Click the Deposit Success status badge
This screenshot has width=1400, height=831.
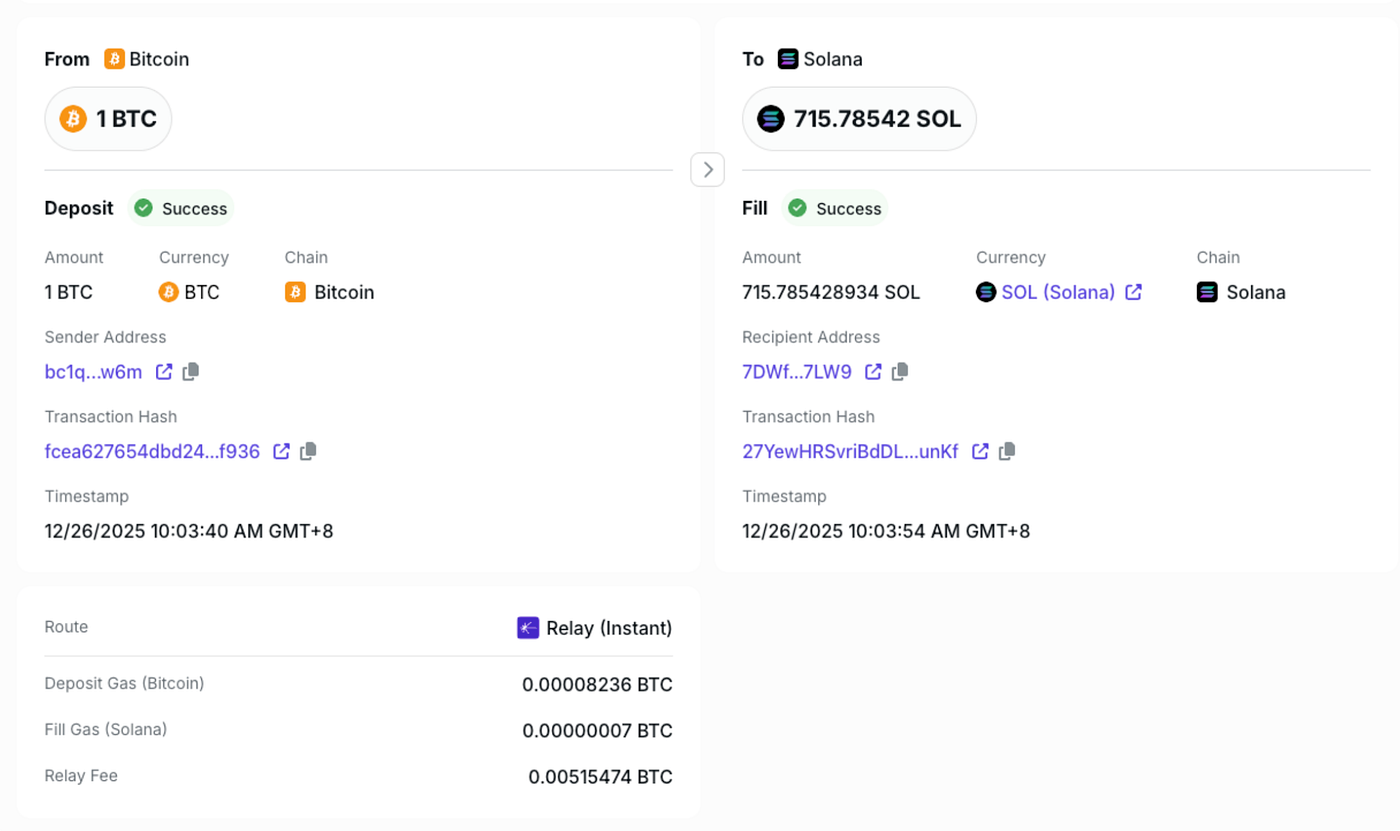[181, 208]
